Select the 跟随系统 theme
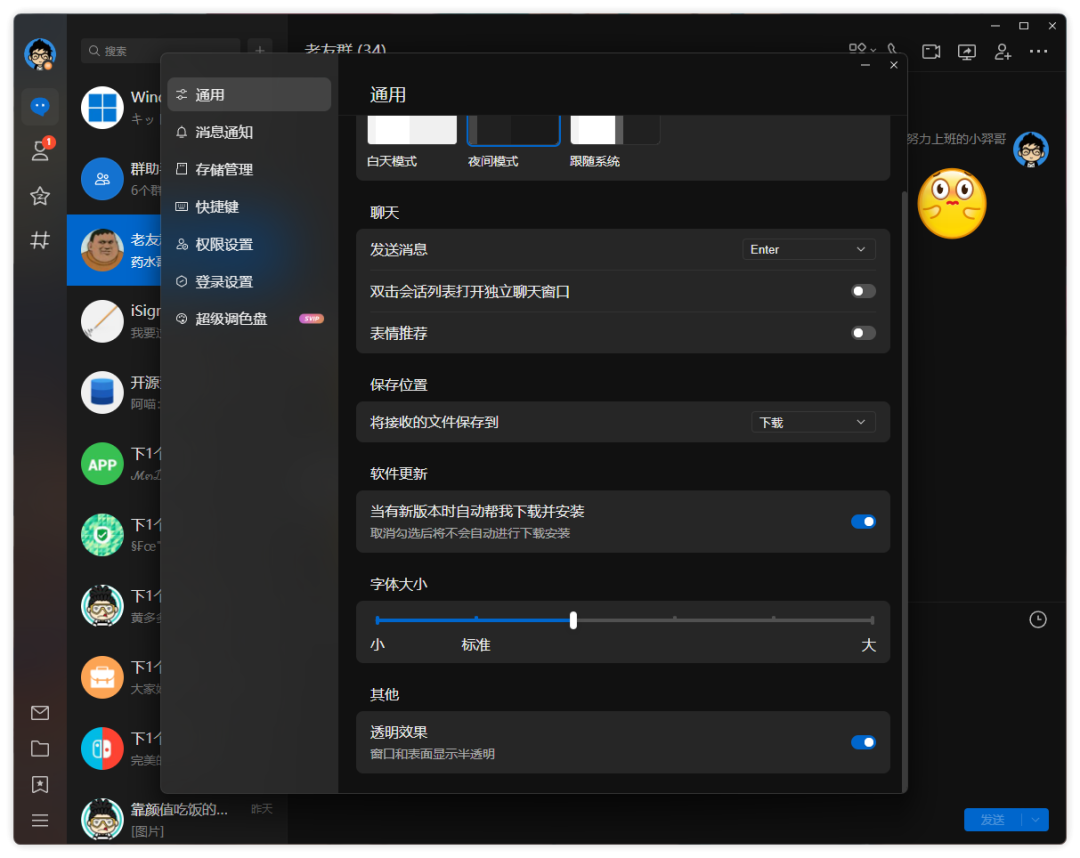 coord(615,129)
